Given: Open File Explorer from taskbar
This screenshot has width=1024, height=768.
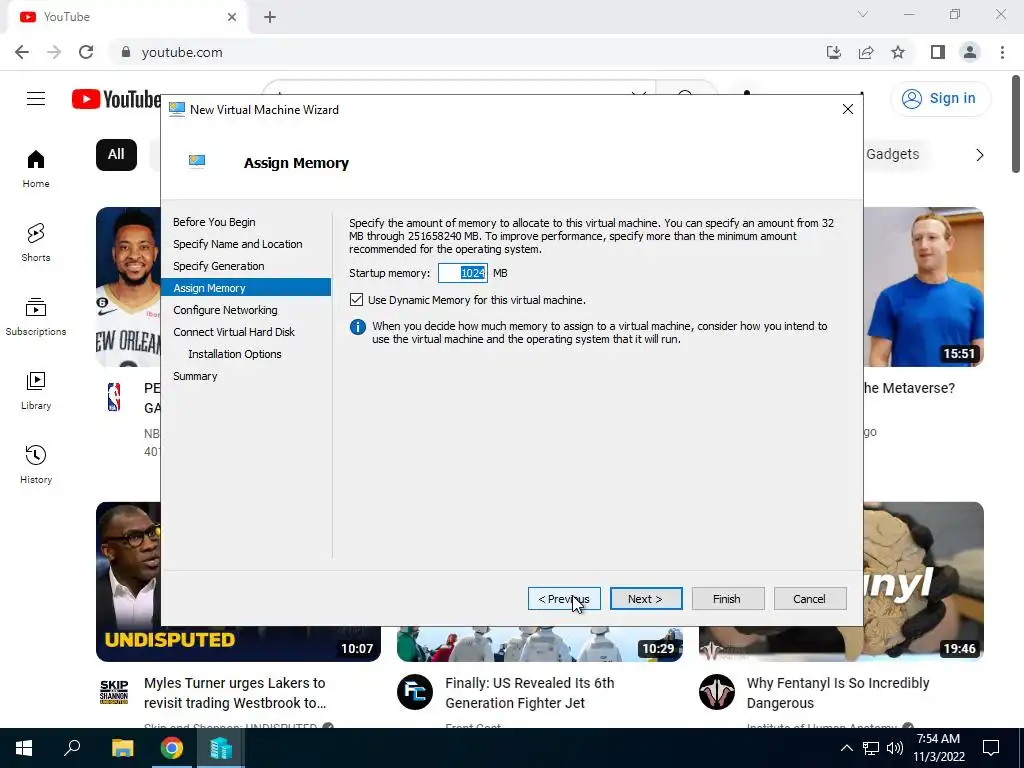Looking at the screenshot, I should click(x=122, y=748).
